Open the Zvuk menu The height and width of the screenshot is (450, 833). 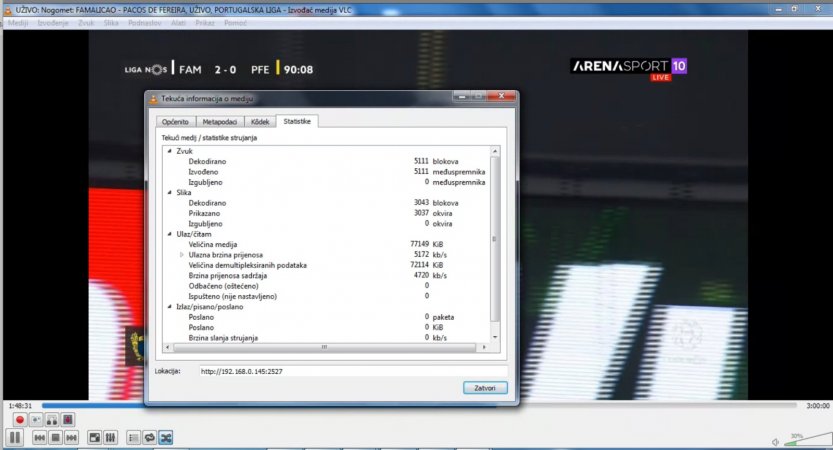click(x=86, y=23)
